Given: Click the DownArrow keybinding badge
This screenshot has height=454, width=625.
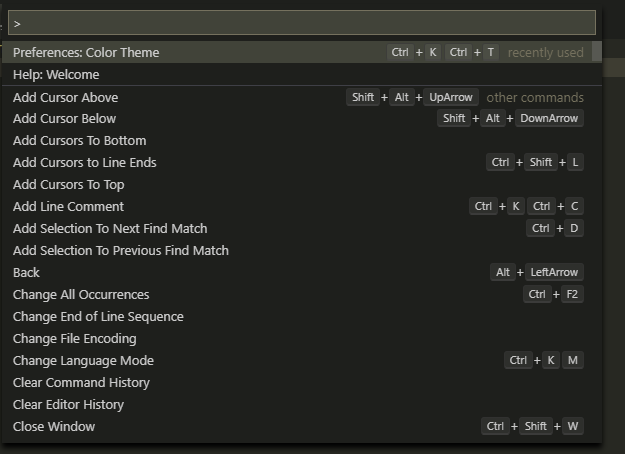Looking at the screenshot, I should point(549,118).
